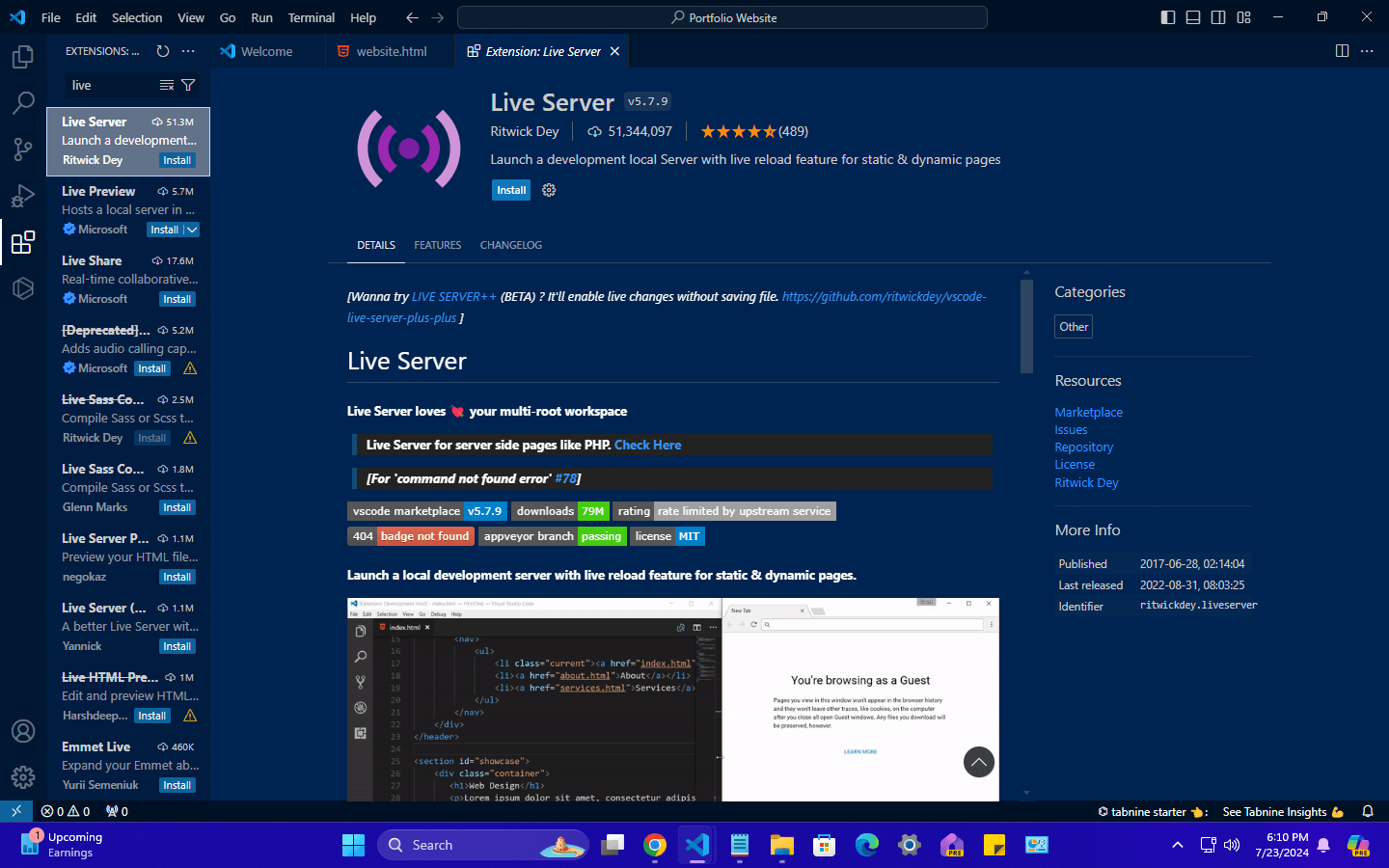Open the Extensions view icon

pos(23,242)
